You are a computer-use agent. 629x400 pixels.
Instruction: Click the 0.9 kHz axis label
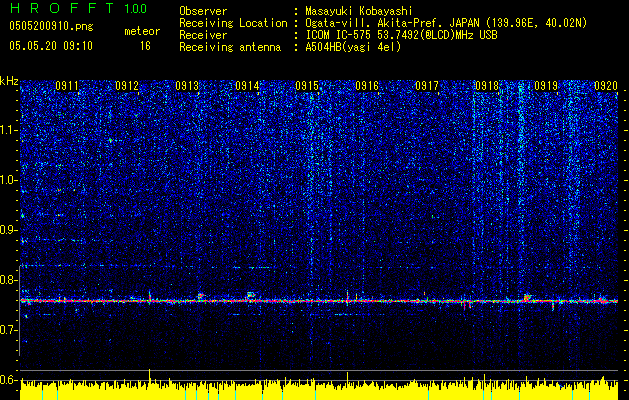[8, 230]
